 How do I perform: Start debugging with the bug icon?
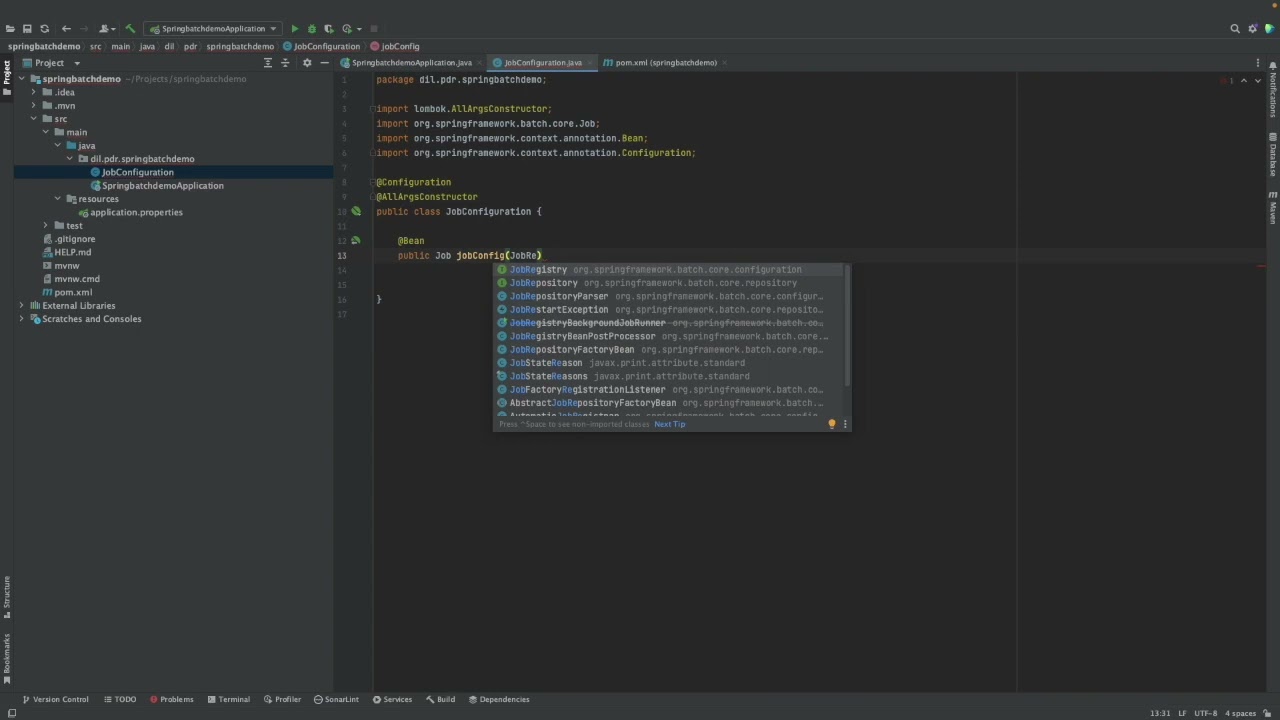pos(311,28)
